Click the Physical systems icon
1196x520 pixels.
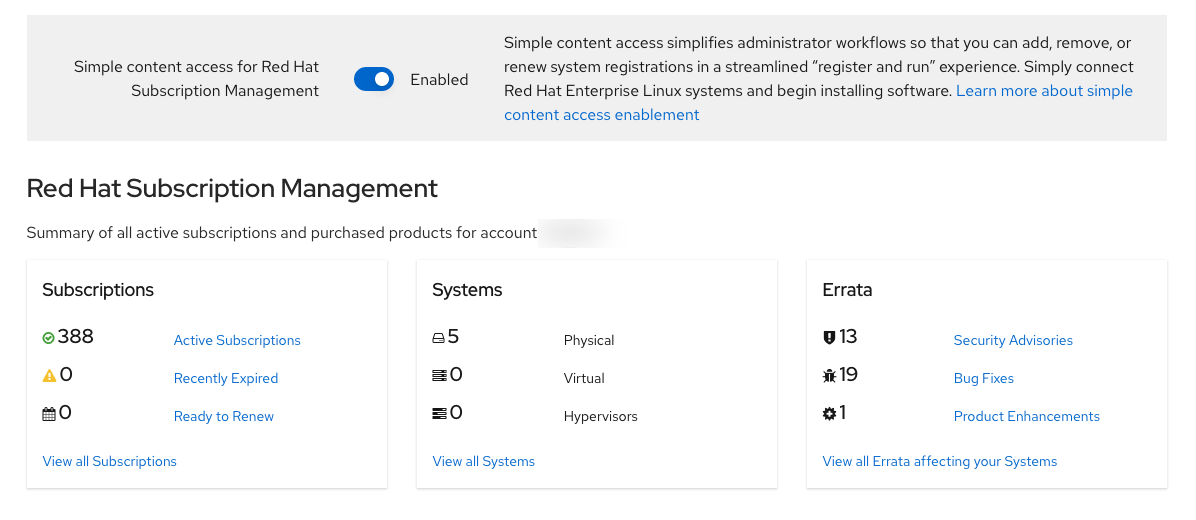438,339
